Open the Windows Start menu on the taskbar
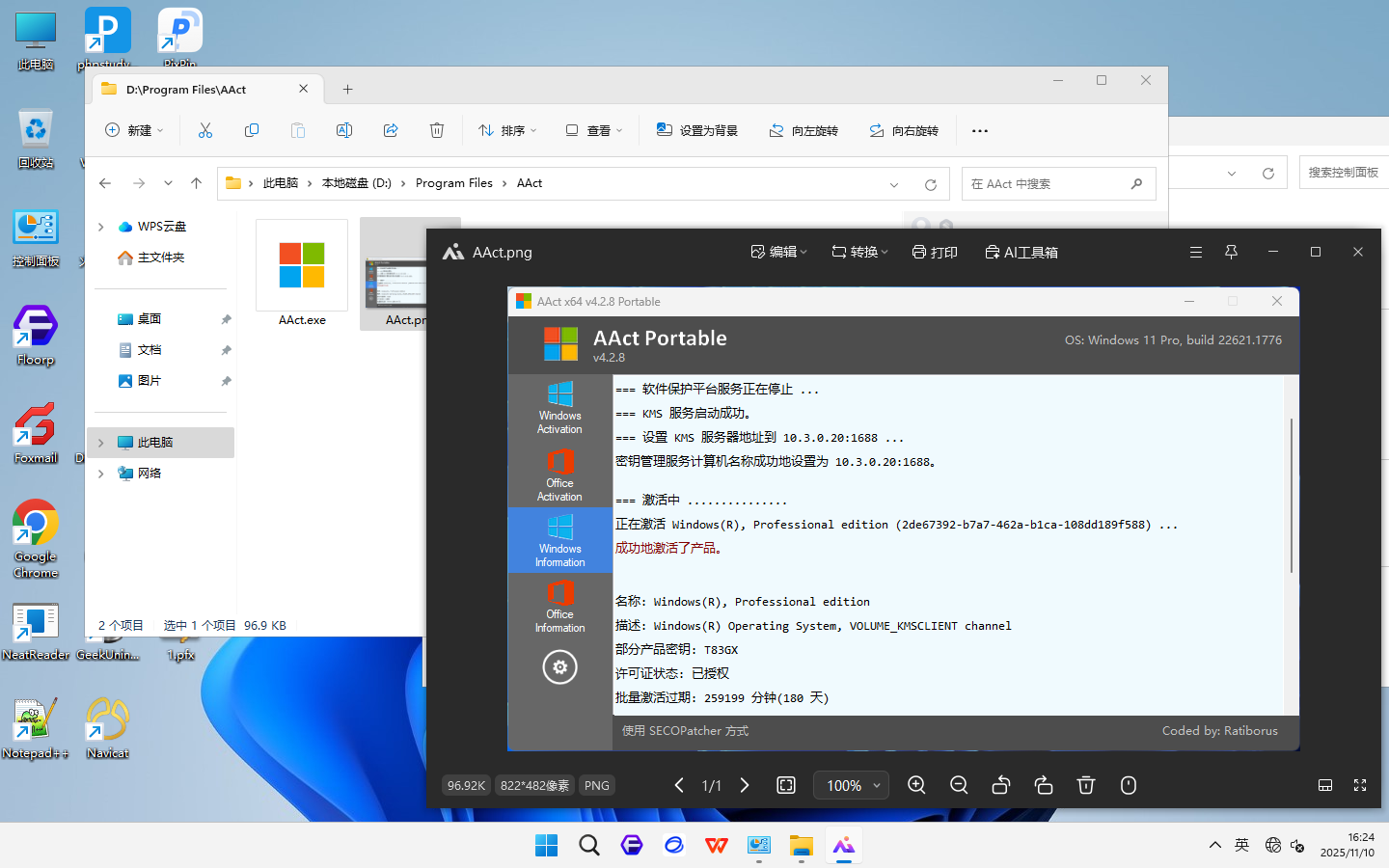This screenshot has height=868, width=1389. coord(546,846)
